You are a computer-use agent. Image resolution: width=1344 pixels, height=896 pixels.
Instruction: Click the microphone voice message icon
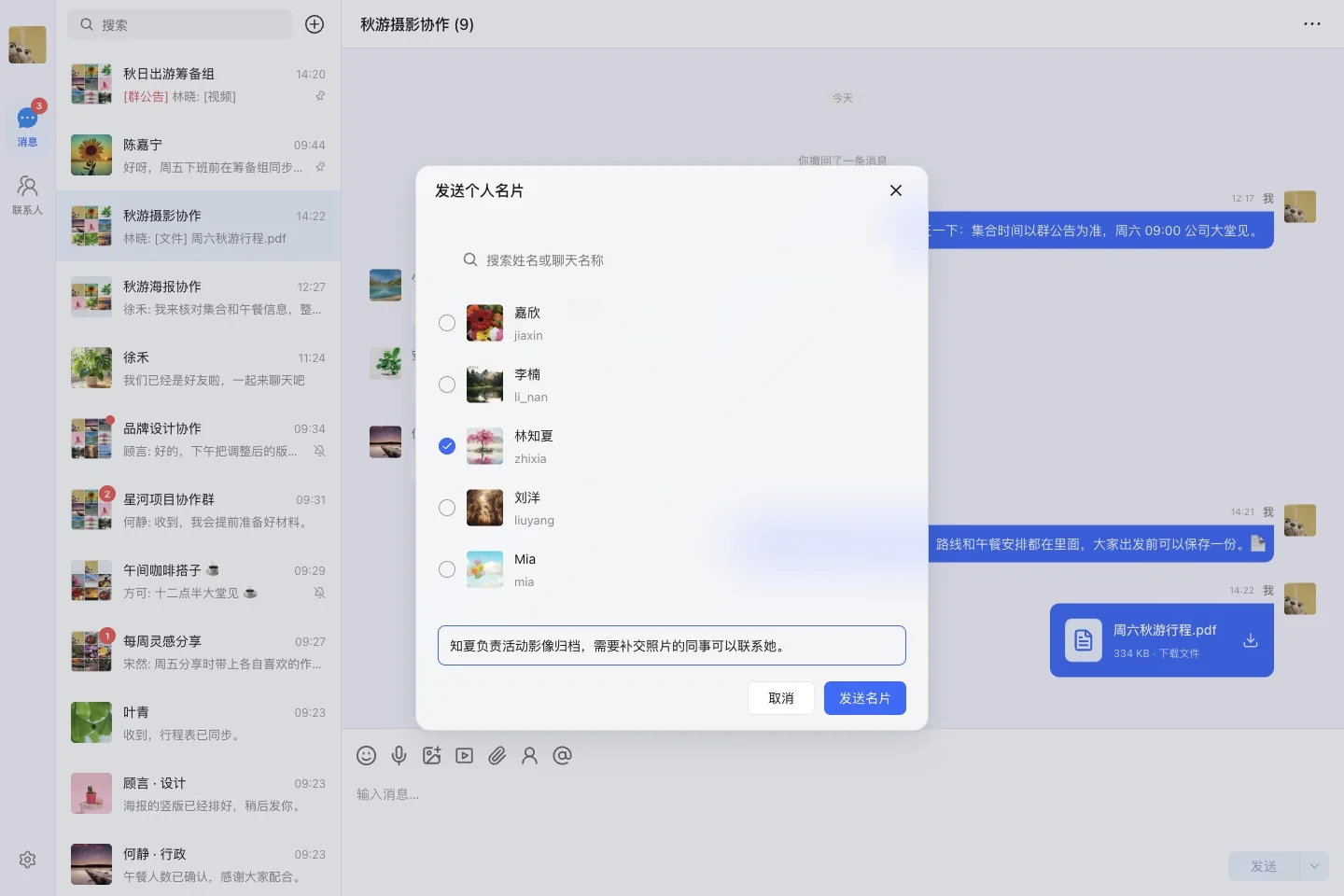pyautogui.click(x=399, y=756)
